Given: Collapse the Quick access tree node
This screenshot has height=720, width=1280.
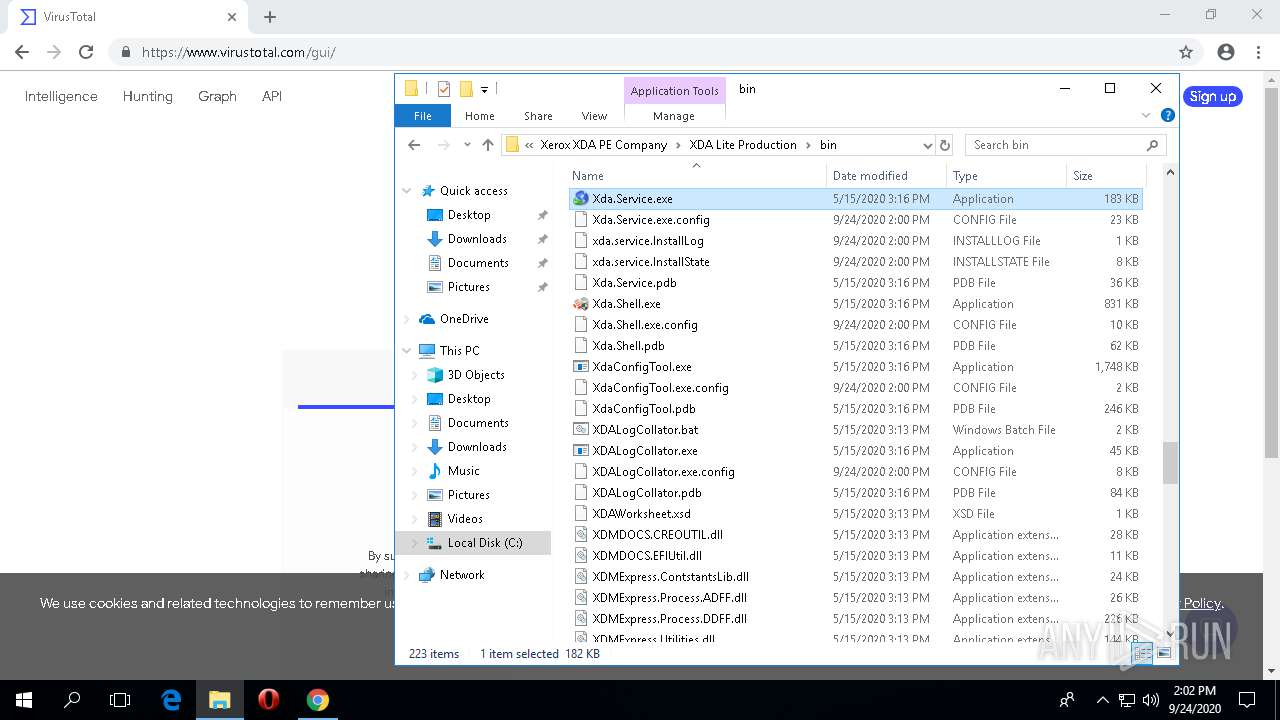Looking at the screenshot, I should pos(407,191).
